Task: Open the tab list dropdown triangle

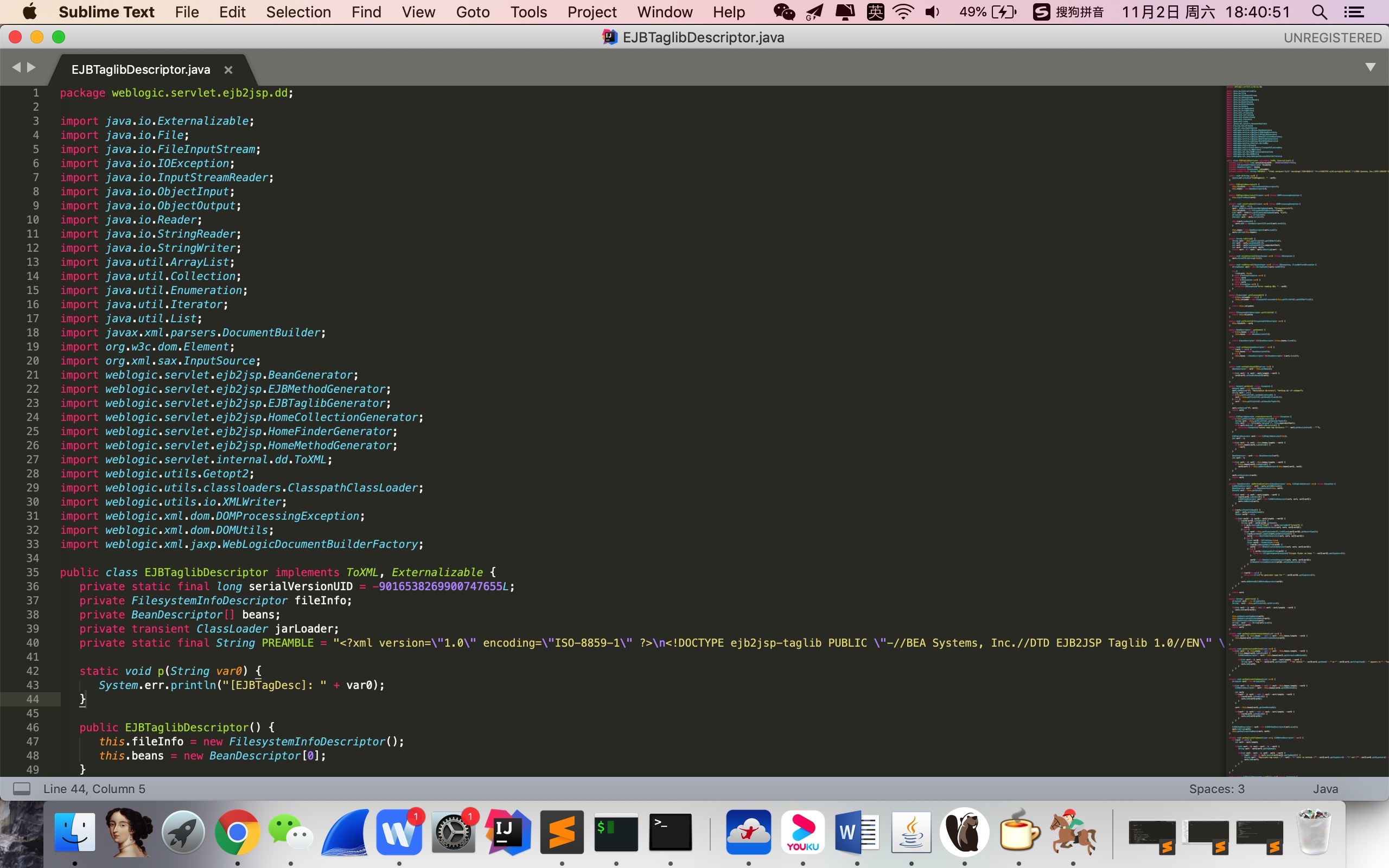Action: pyautogui.click(x=1370, y=67)
